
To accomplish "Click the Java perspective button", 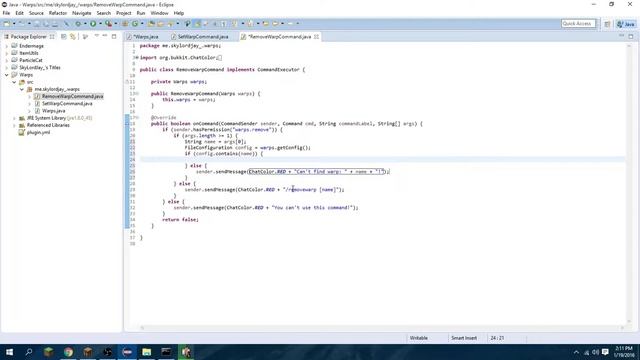I will [x=626, y=24].
